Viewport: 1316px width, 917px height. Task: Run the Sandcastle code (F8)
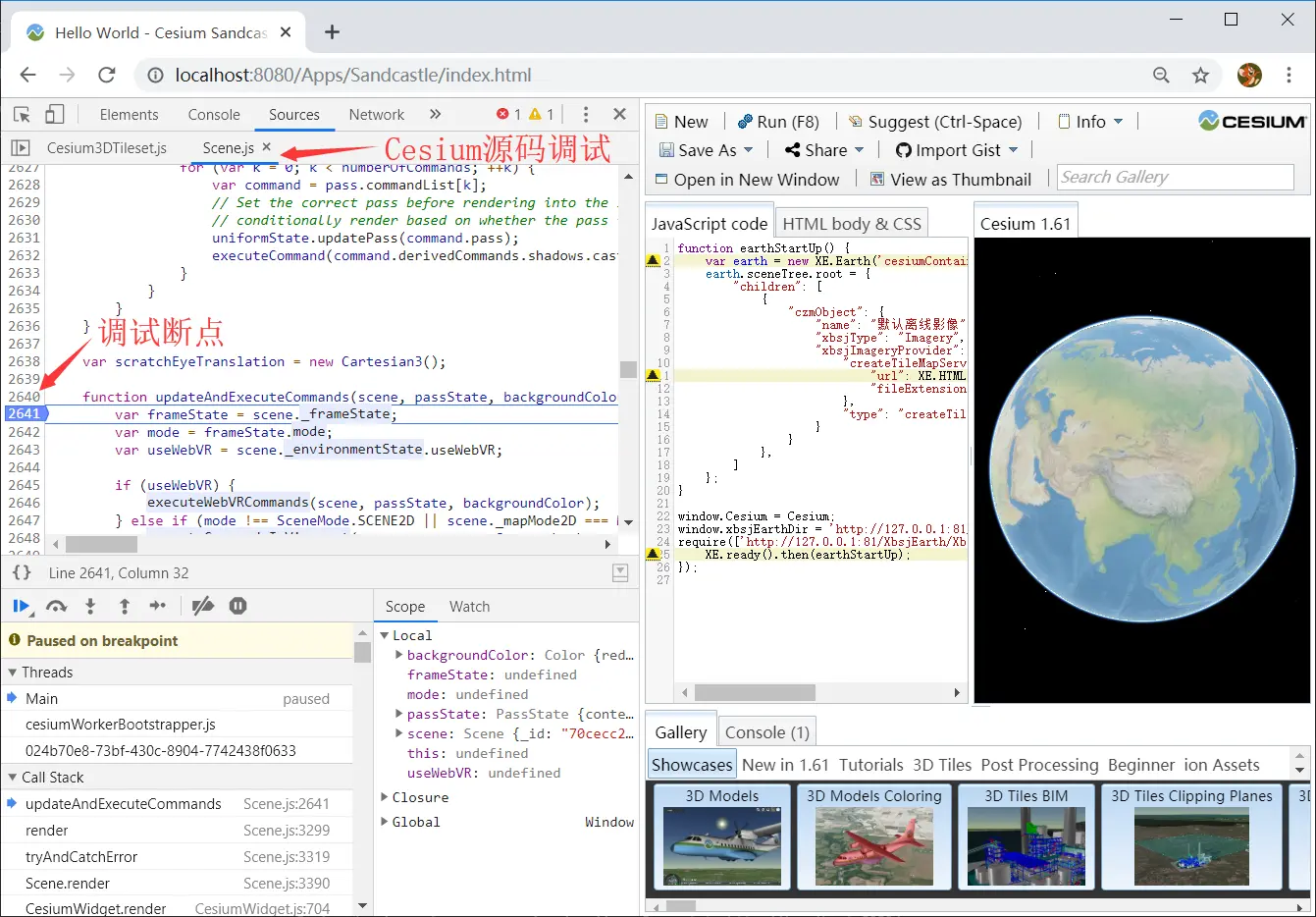coord(778,122)
